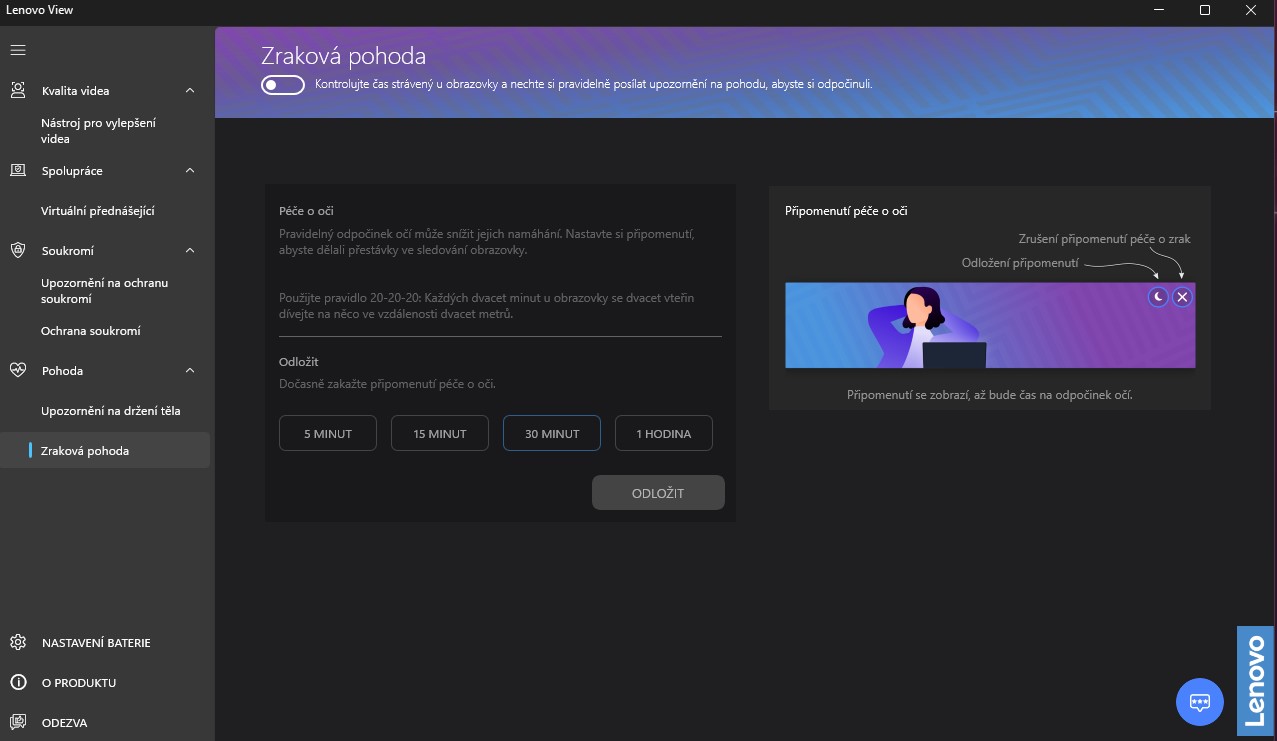The width and height of the screenshot is (1277, 741).
Task: Click the Spolupráce presentation icon
Action: (18, 171)
